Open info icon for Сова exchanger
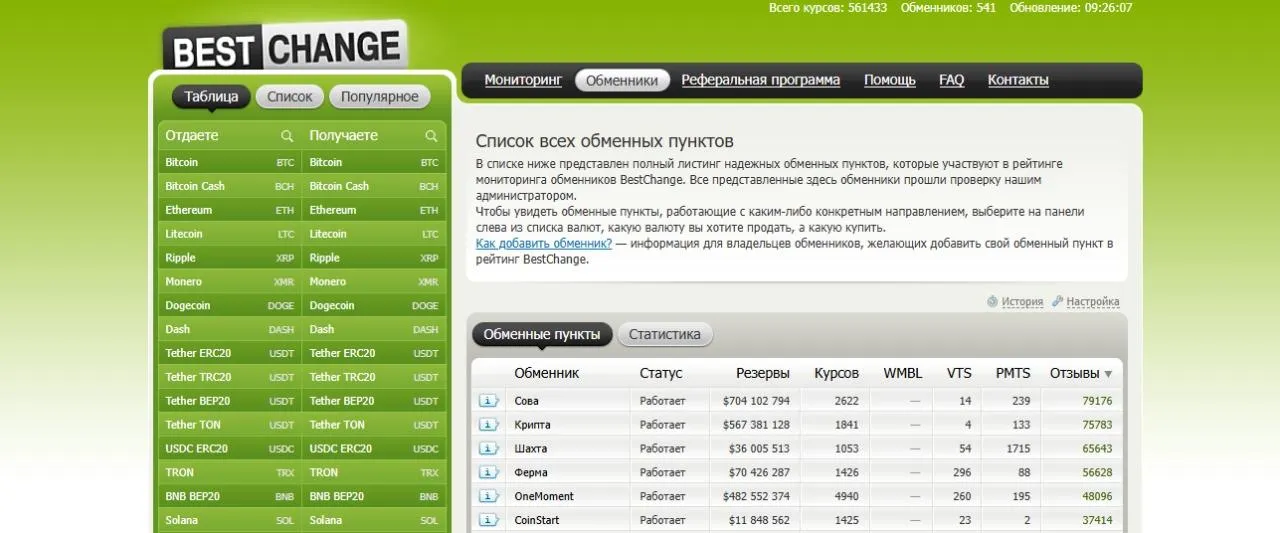1280x533 pixels. [x=488, y=401]
